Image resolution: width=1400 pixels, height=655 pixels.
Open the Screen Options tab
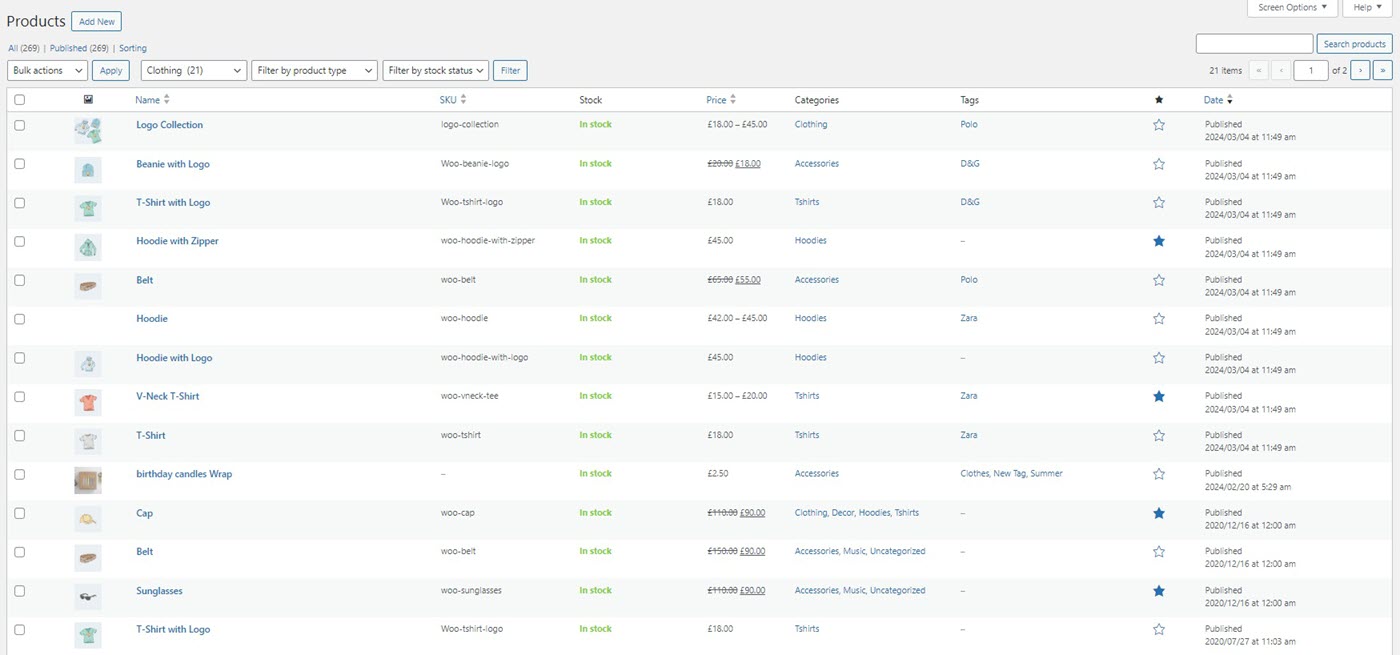(x=1292, y=8)
